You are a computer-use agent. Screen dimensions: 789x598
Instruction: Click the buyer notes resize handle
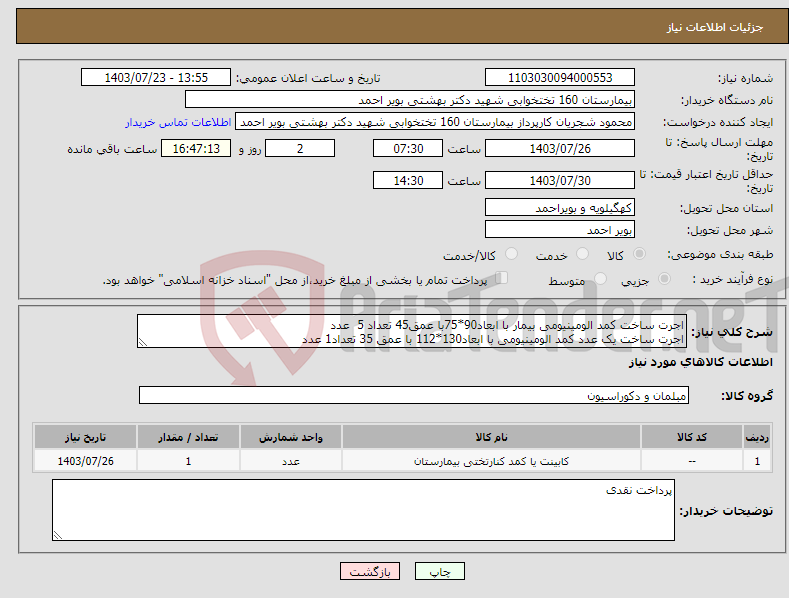58,535
